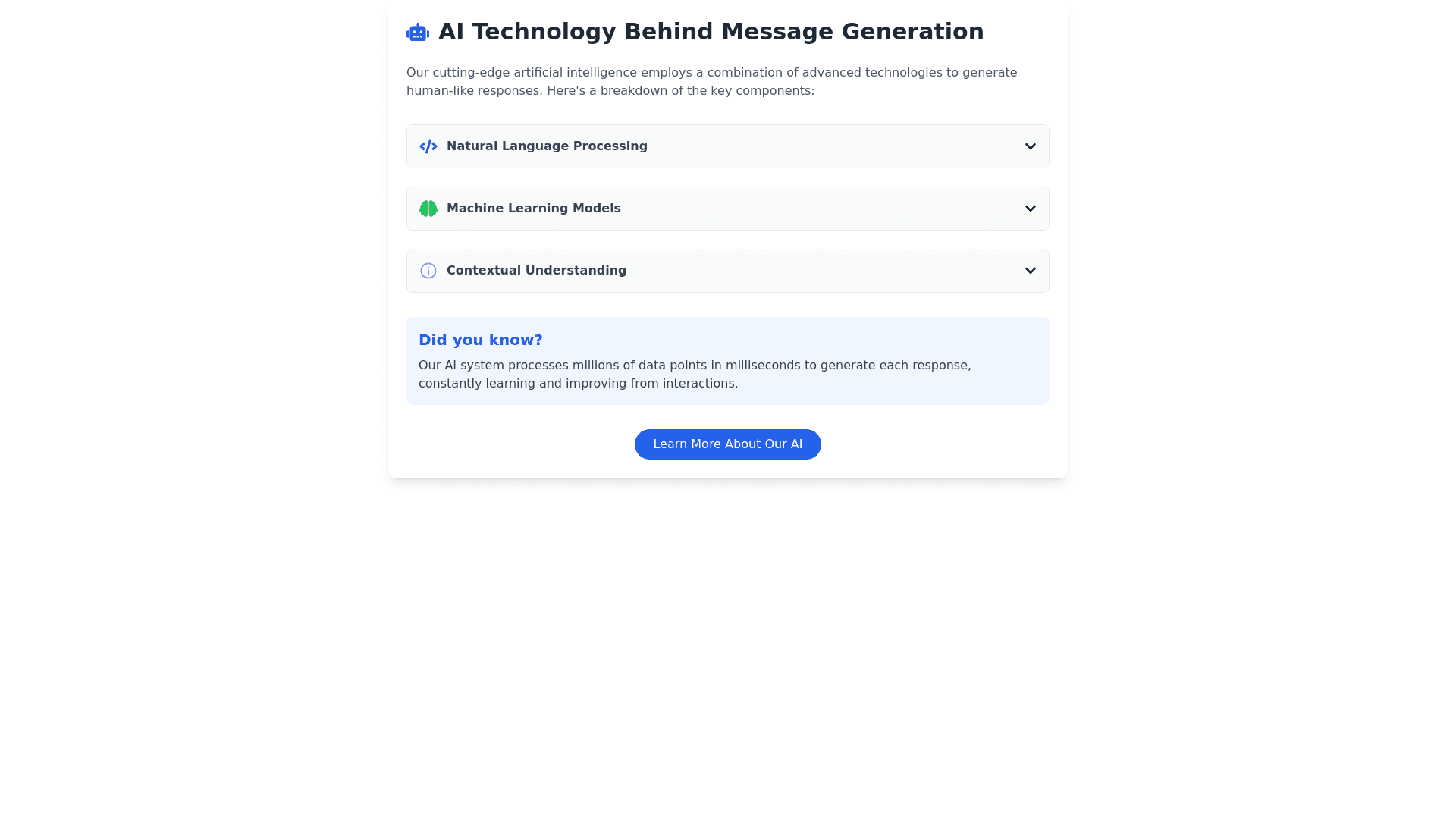The height and width of the screenshot is (819, 1456).
Task: Expand Machine Learning Models using its chevron
Action: 1030,209
